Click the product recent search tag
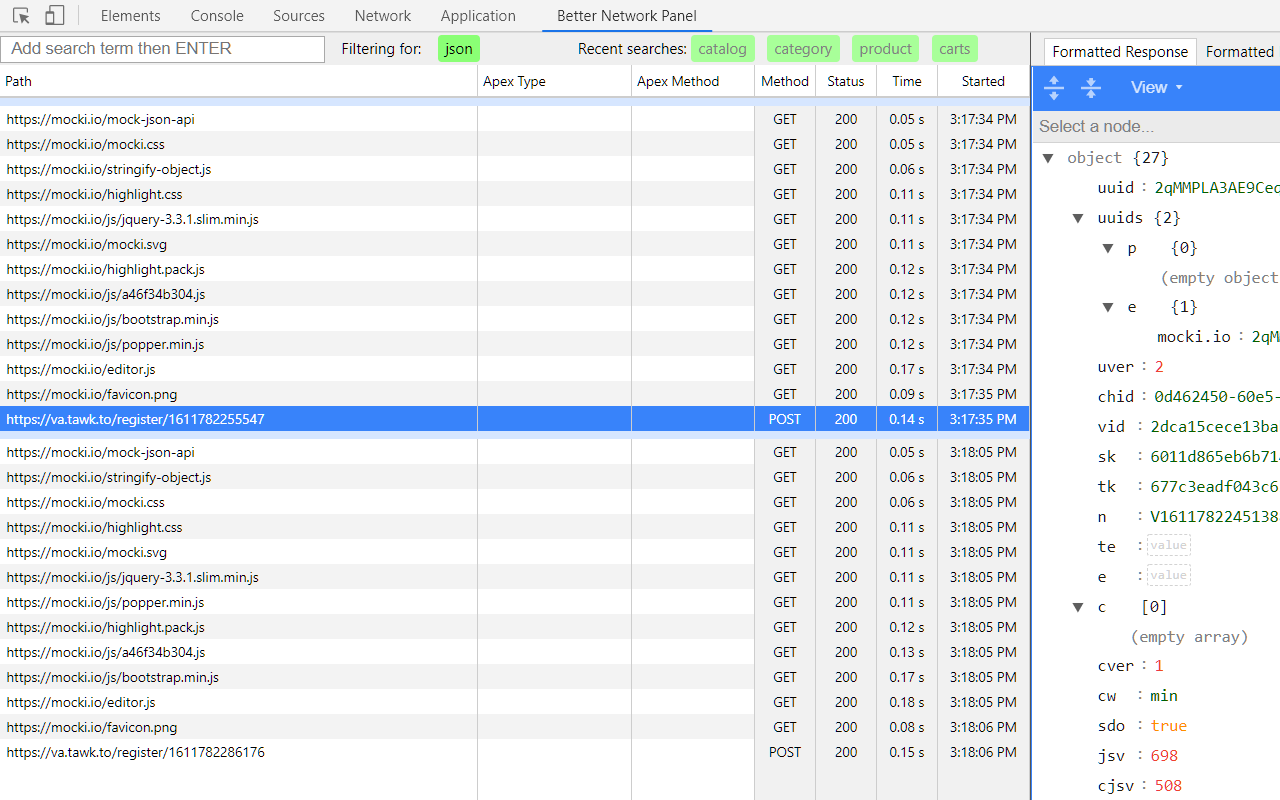The height and width of the screenshot is (800, 1280). point(885,49)
